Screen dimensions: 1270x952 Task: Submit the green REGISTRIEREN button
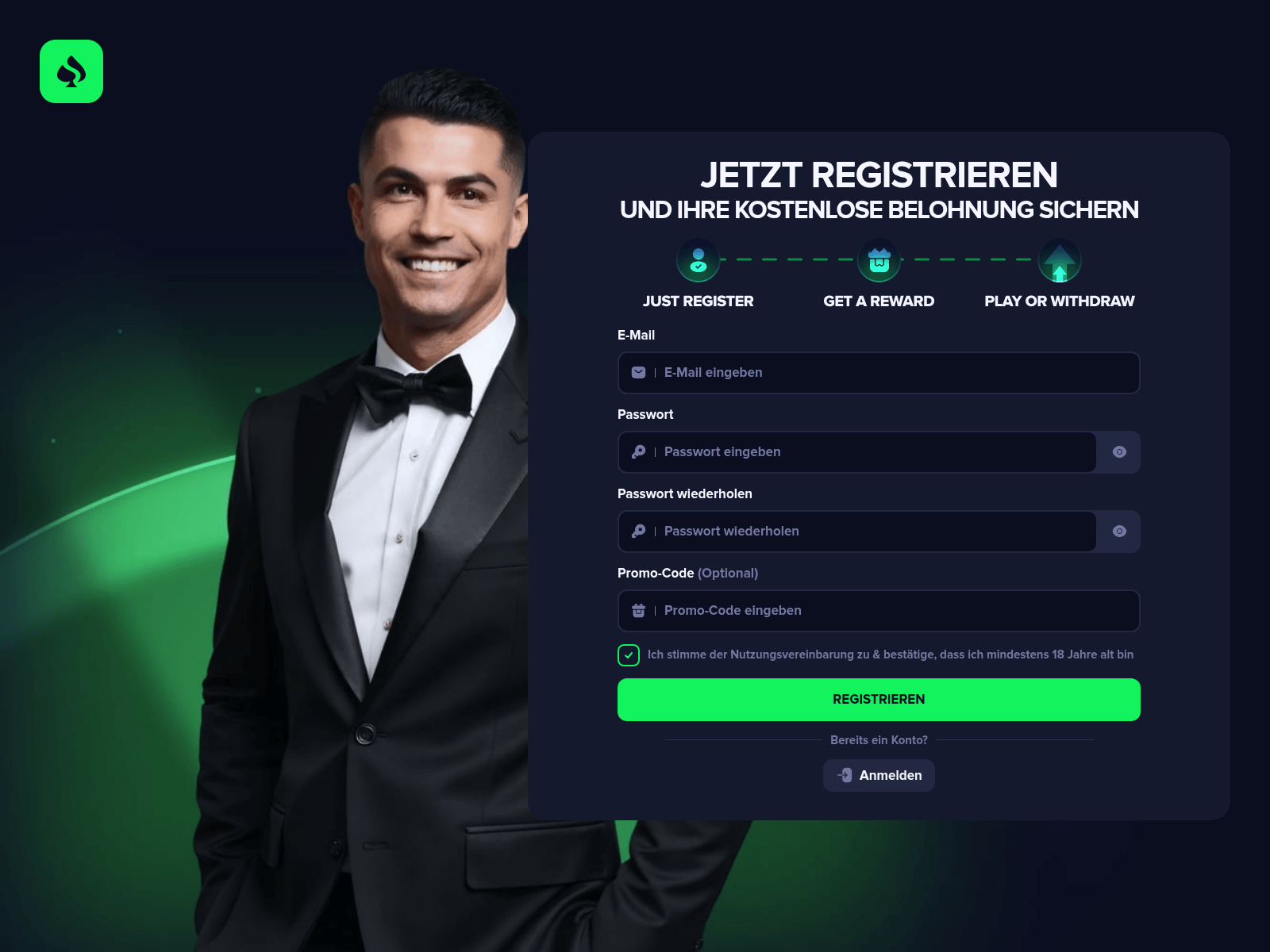click(x=879, y=700)
